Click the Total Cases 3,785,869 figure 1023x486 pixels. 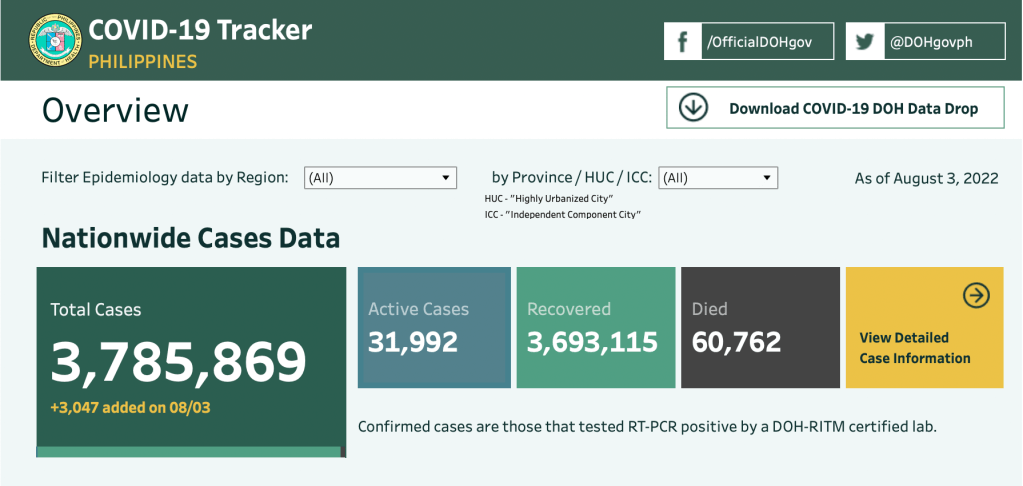pos(179,362)
